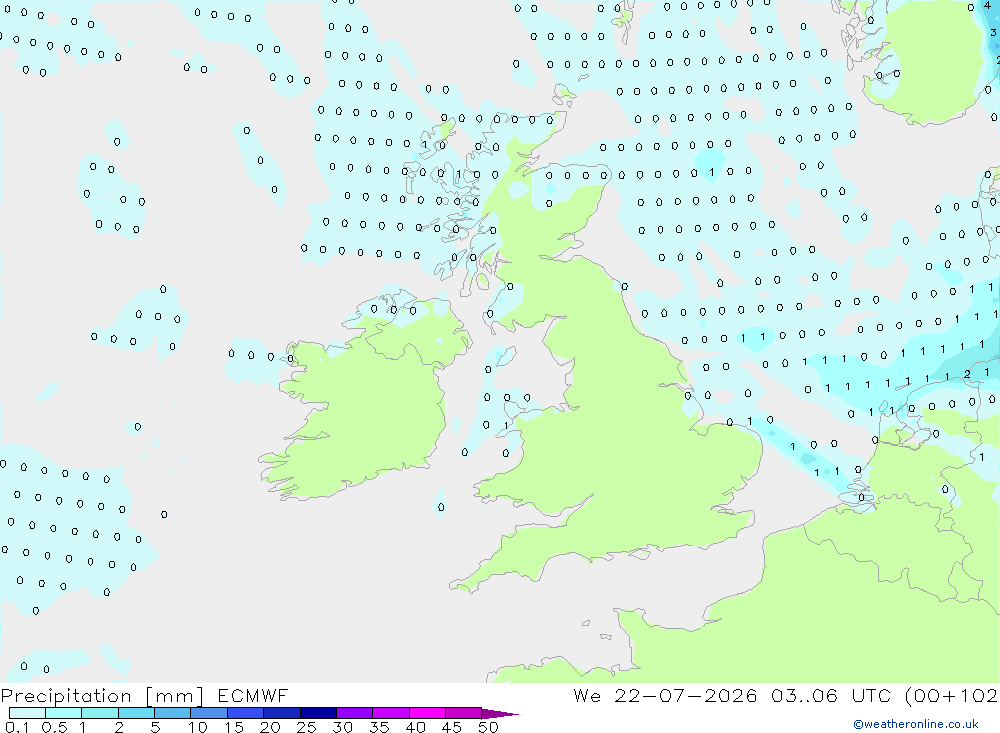The image size is (1000, 733).
Task: Select the 20–25 mm legend swatch
Action: click(x=282, y=713)
